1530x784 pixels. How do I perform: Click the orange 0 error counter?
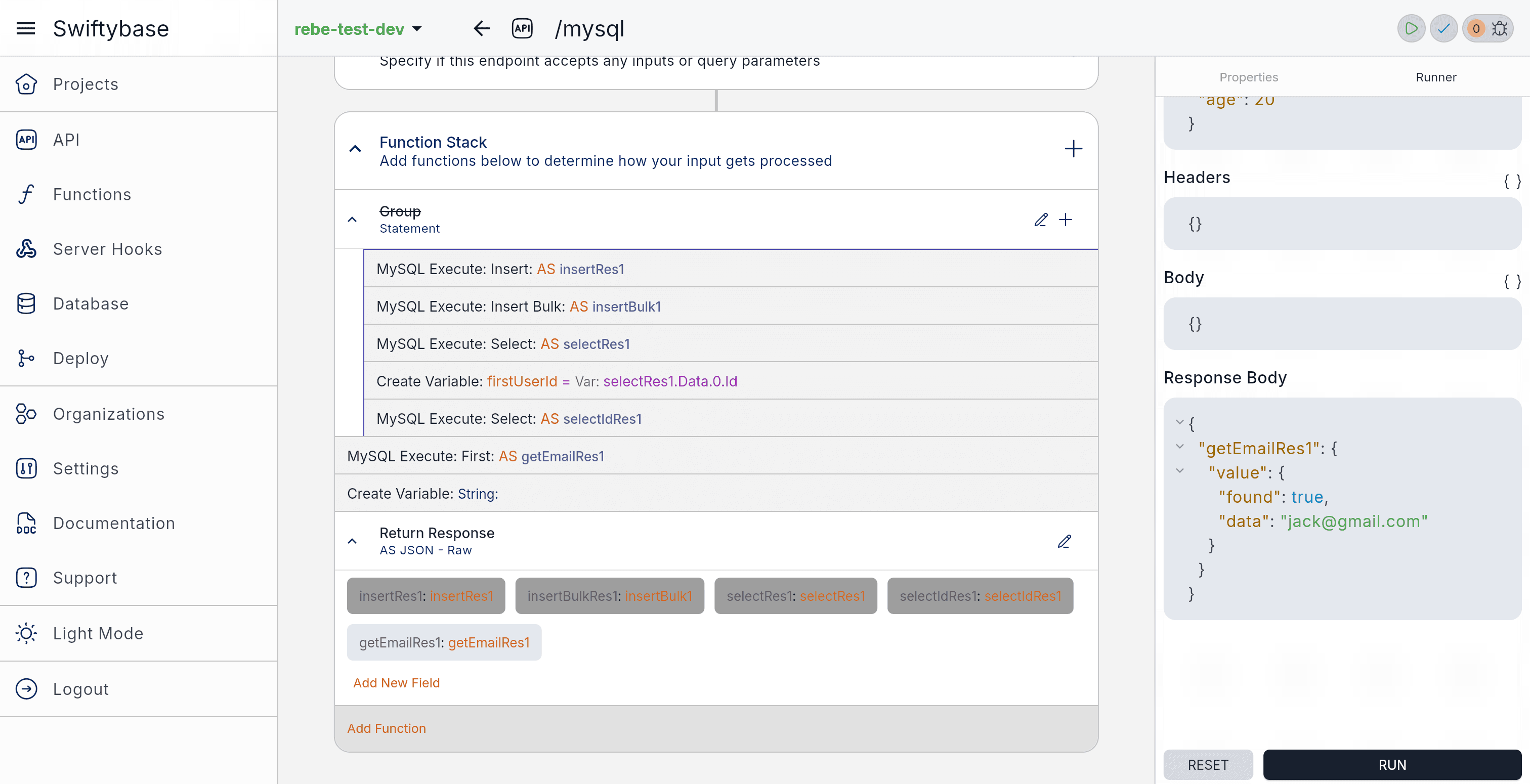[x=1476, y=28]
